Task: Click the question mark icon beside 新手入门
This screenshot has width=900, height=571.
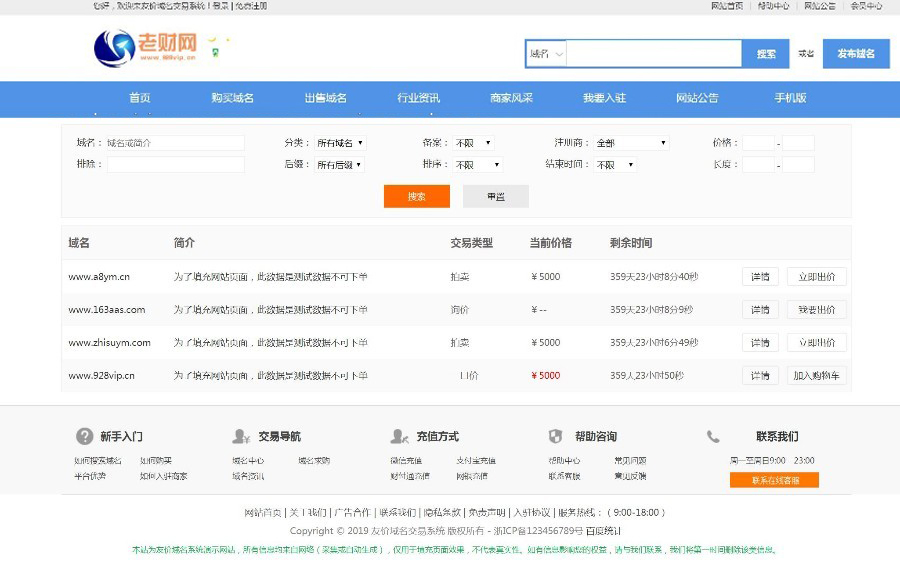Action: tap(85, 436)
